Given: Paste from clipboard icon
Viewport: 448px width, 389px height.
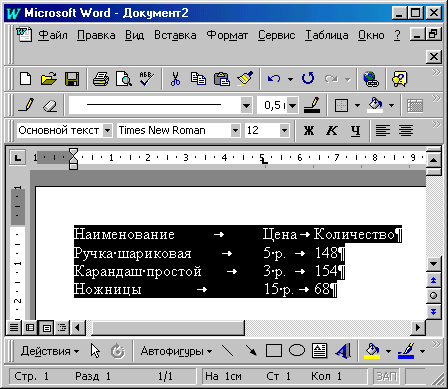Looking at the screenshot, I should point(222,79).
